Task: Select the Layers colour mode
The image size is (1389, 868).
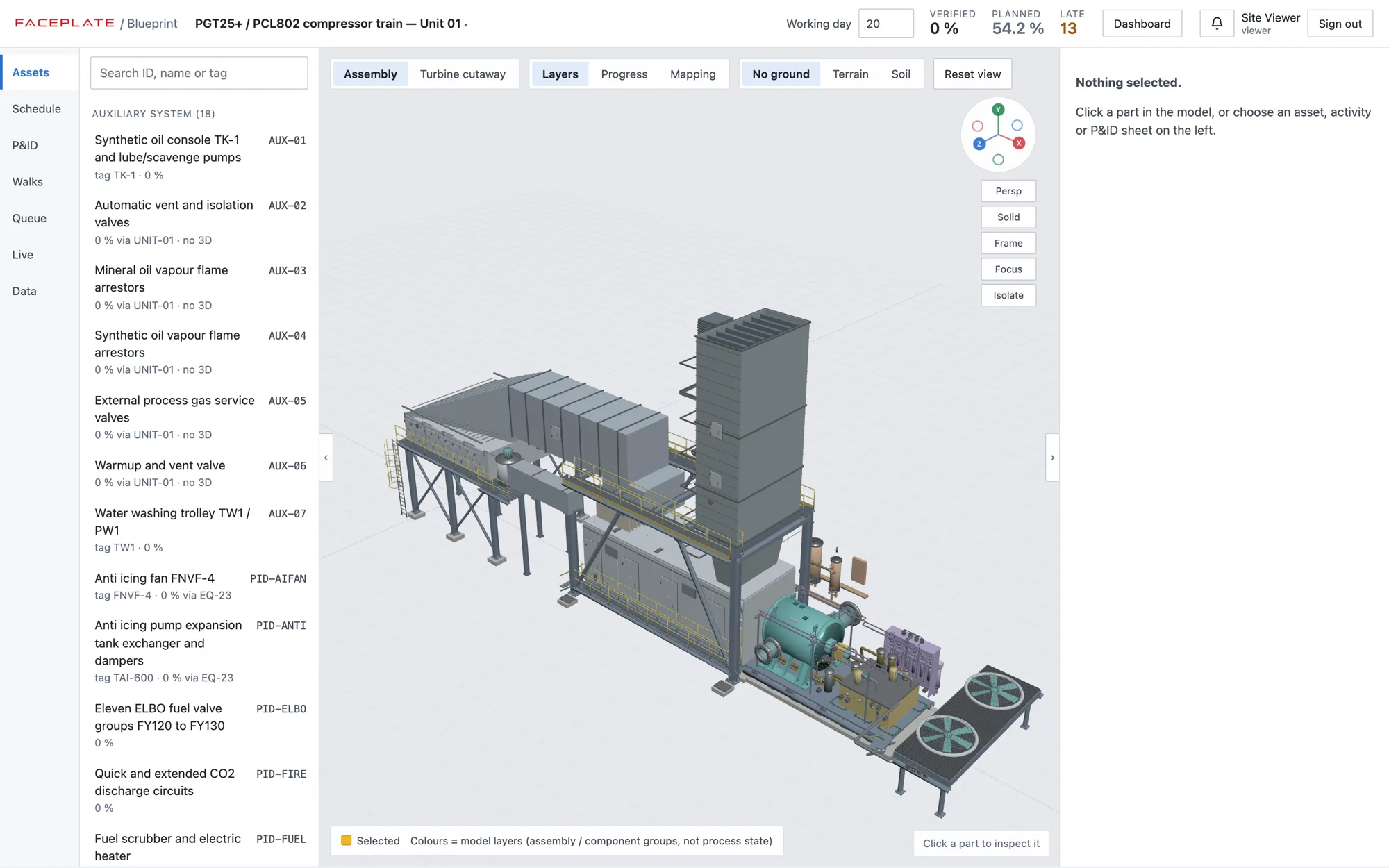Action: pyautogui.click(x=560, y=74)
